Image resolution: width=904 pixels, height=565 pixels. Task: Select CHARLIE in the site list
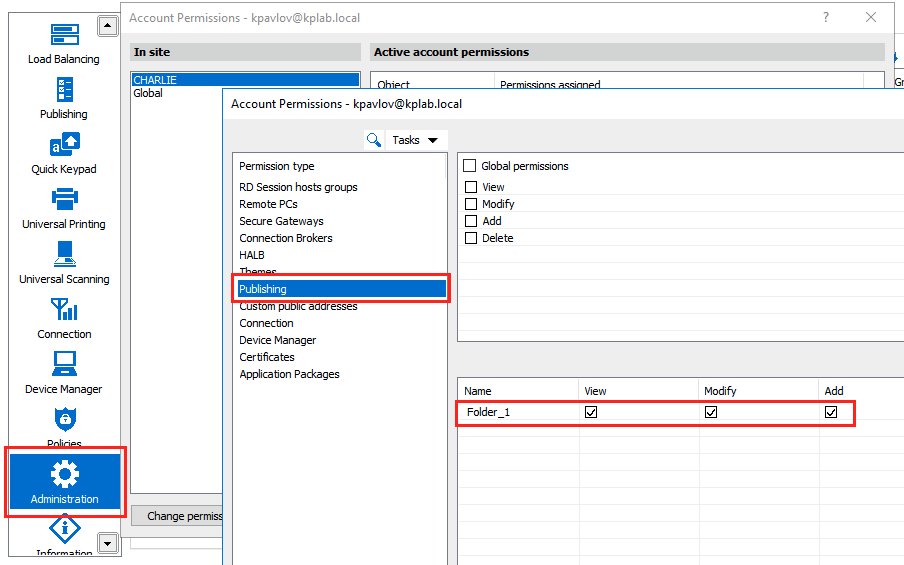245,79
